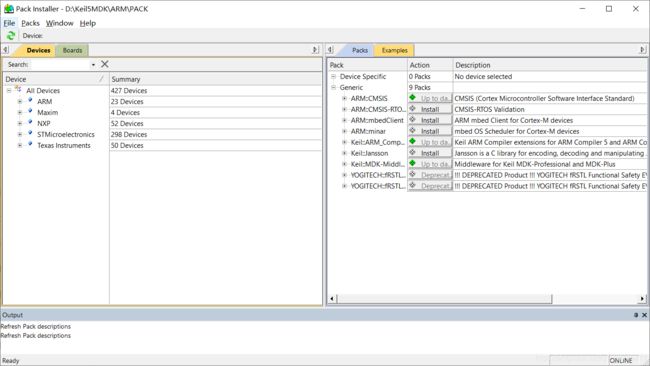This screenshot has height=366, width=650.
Task: Collapse the All Devices tree node
Action: point(9,90)
